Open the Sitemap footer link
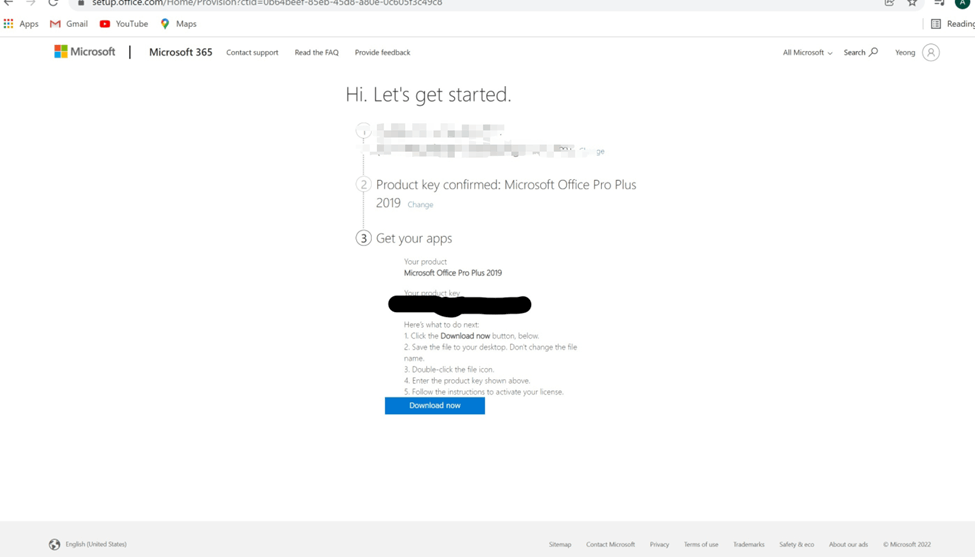 [560, 545]
